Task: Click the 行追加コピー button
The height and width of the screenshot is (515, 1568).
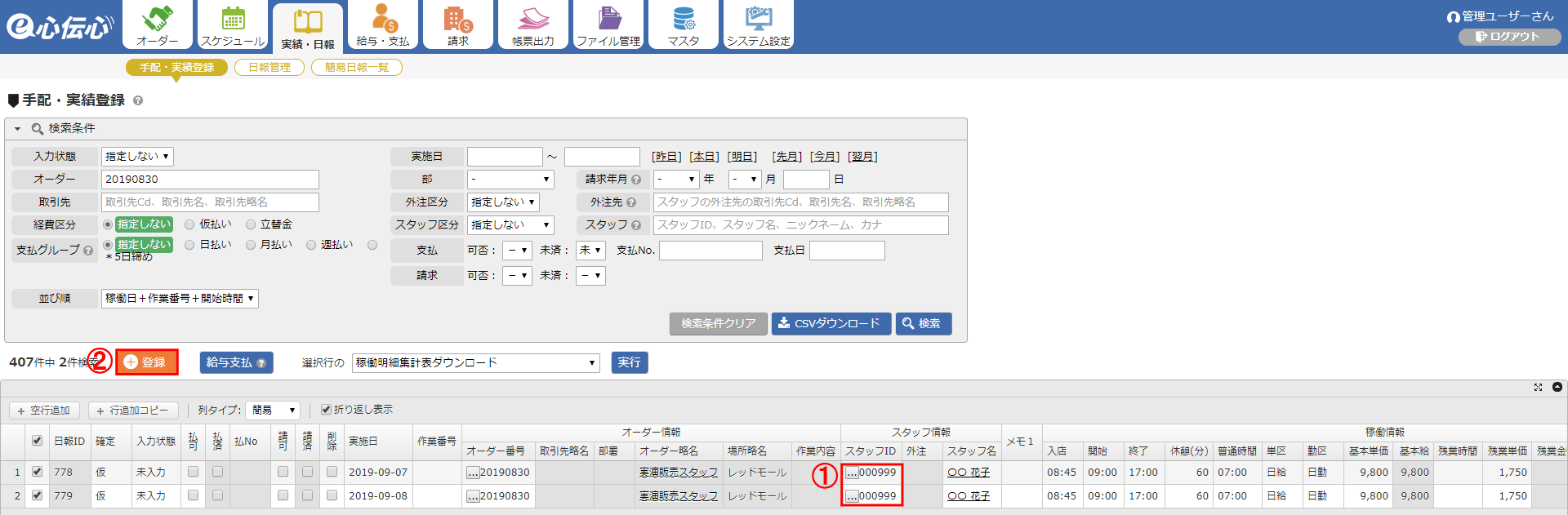Action: coord(132,411)
